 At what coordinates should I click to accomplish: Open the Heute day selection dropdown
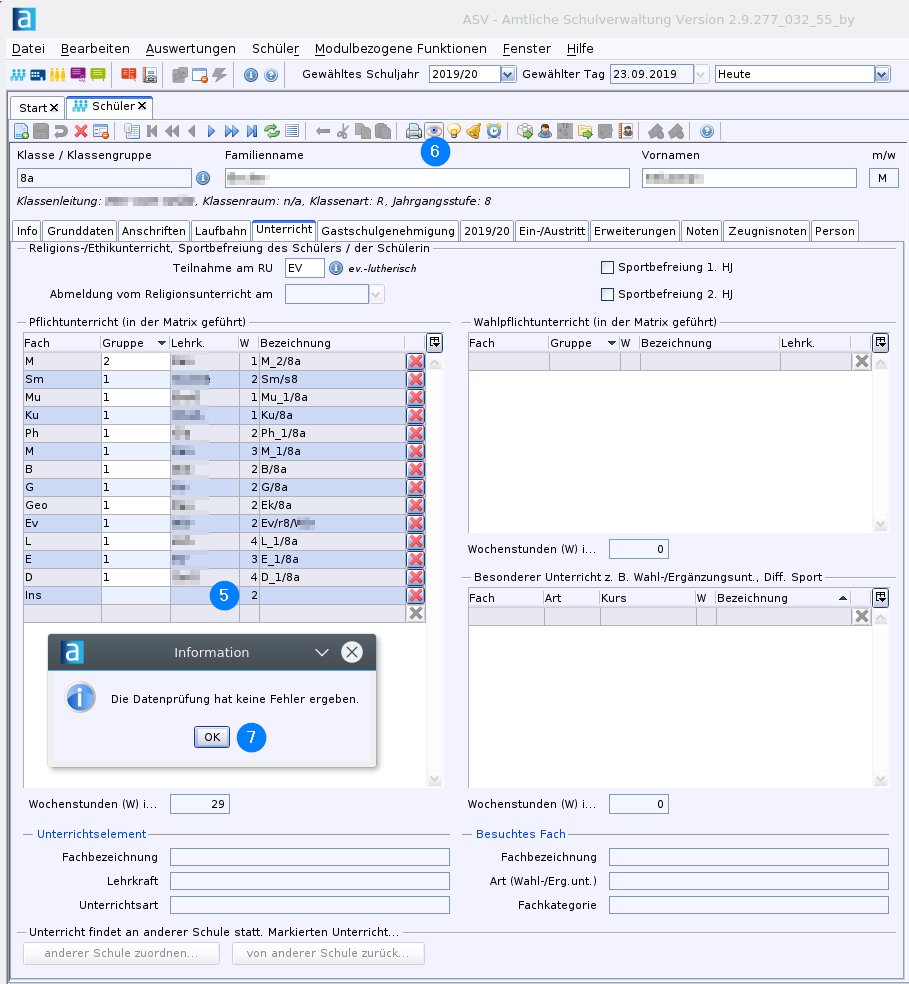click(x=882, y=74)
